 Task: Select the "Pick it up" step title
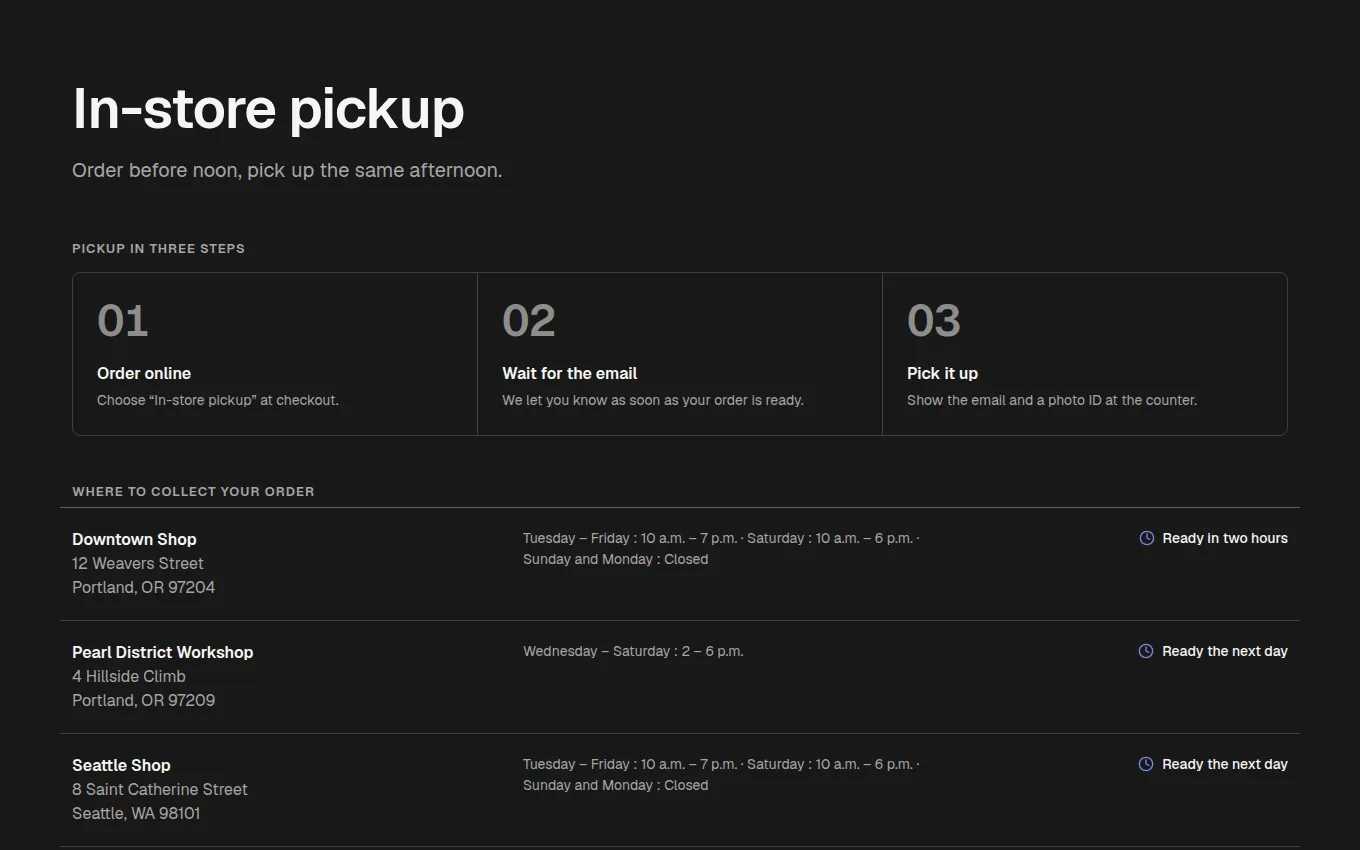click(x=942, y=373)
